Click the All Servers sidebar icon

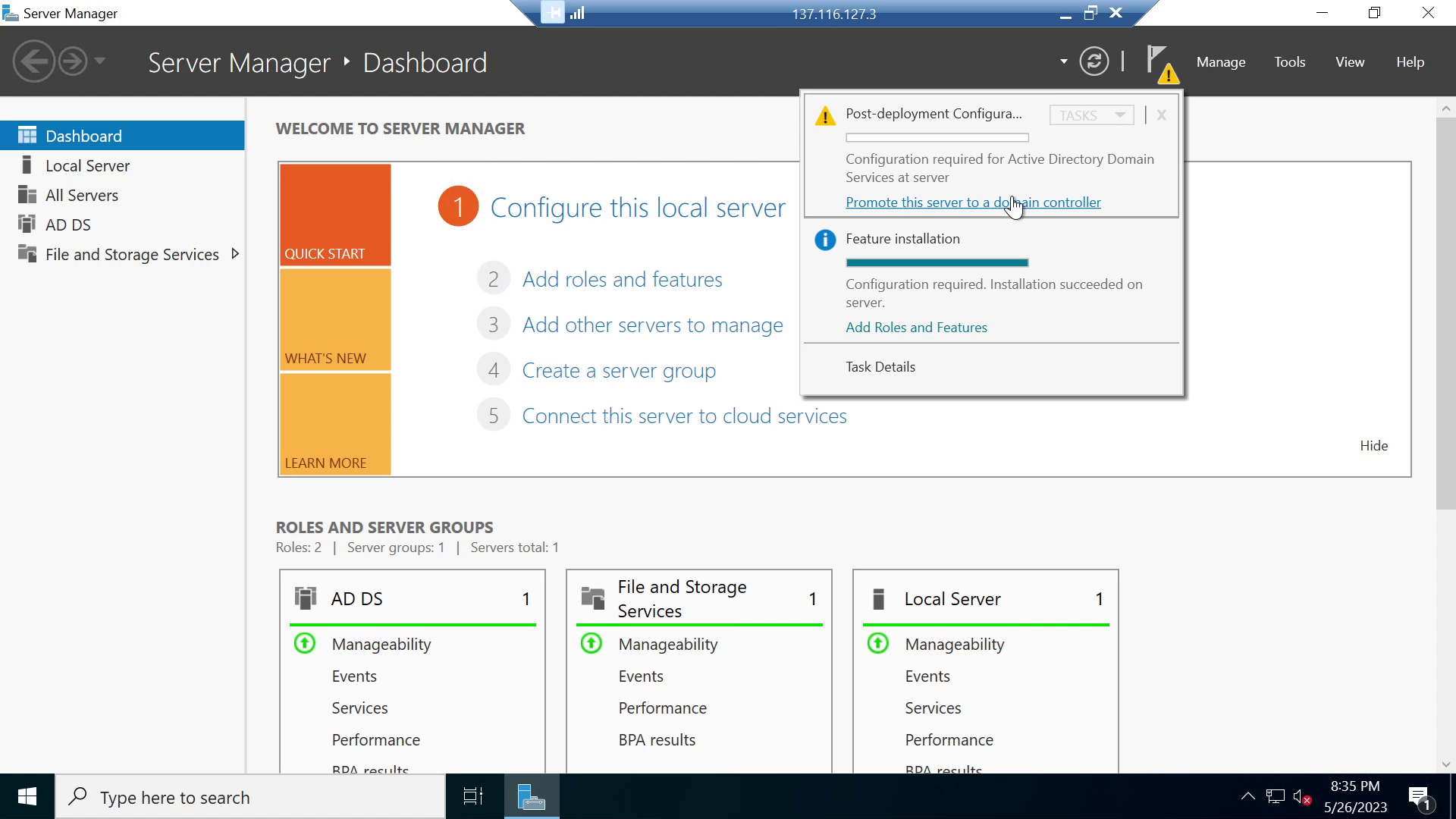[x=27, y=195]
